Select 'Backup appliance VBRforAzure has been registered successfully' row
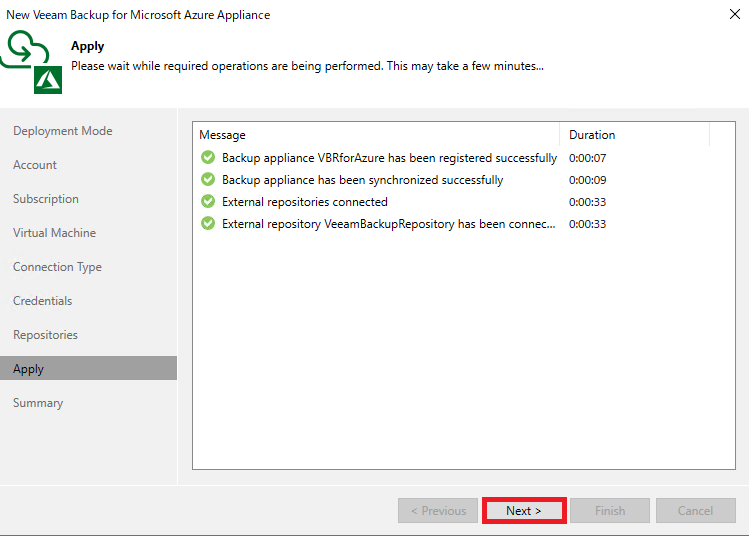The image size is (749, 536). pyautogui.click(x=463, y=158)
